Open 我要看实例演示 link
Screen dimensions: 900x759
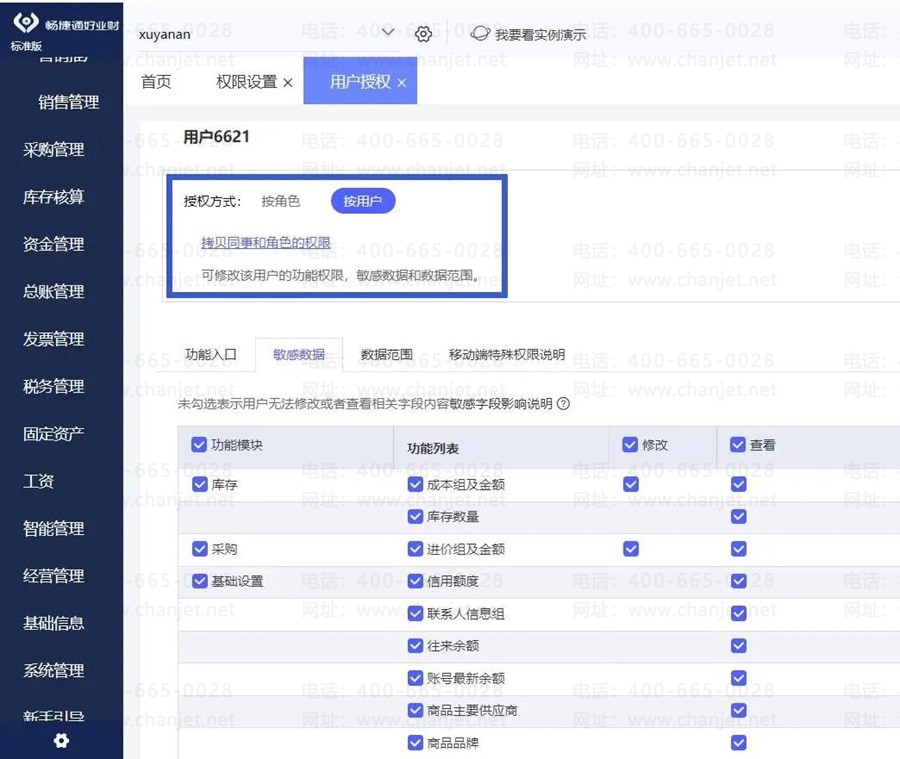(540, 35)
